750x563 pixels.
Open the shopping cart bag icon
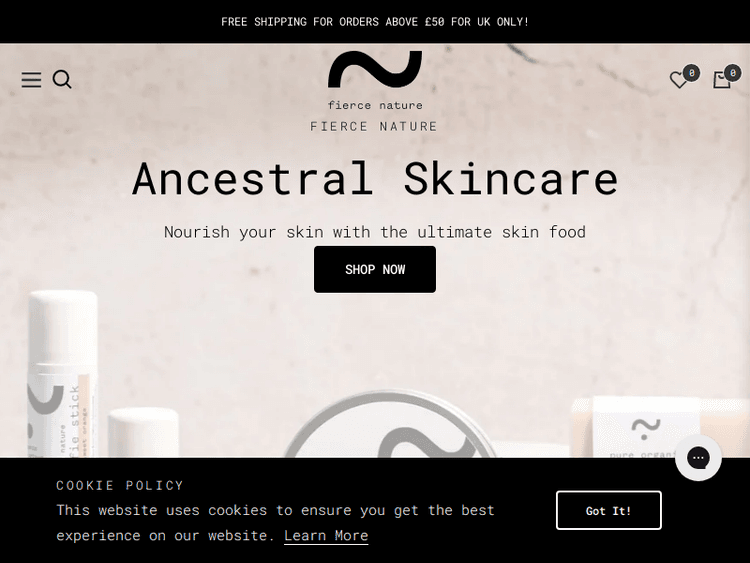pos(721,80)
